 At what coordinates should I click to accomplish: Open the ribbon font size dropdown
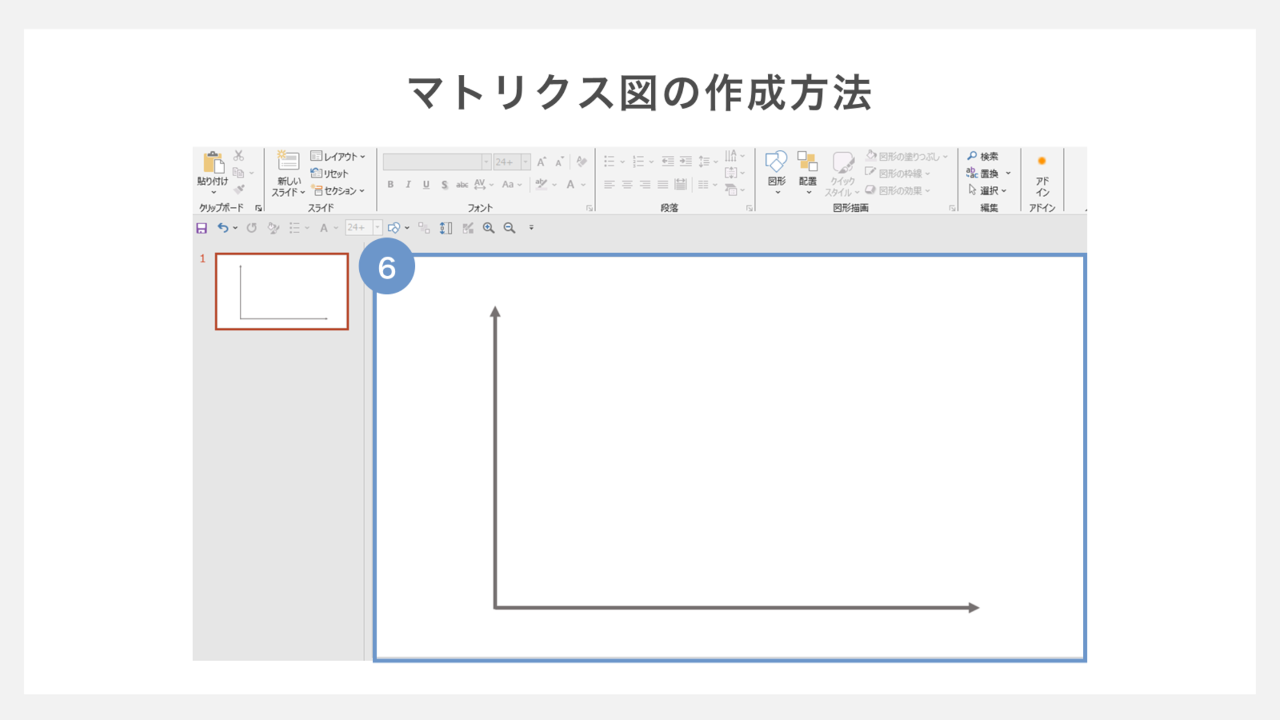tap(525, 162)
